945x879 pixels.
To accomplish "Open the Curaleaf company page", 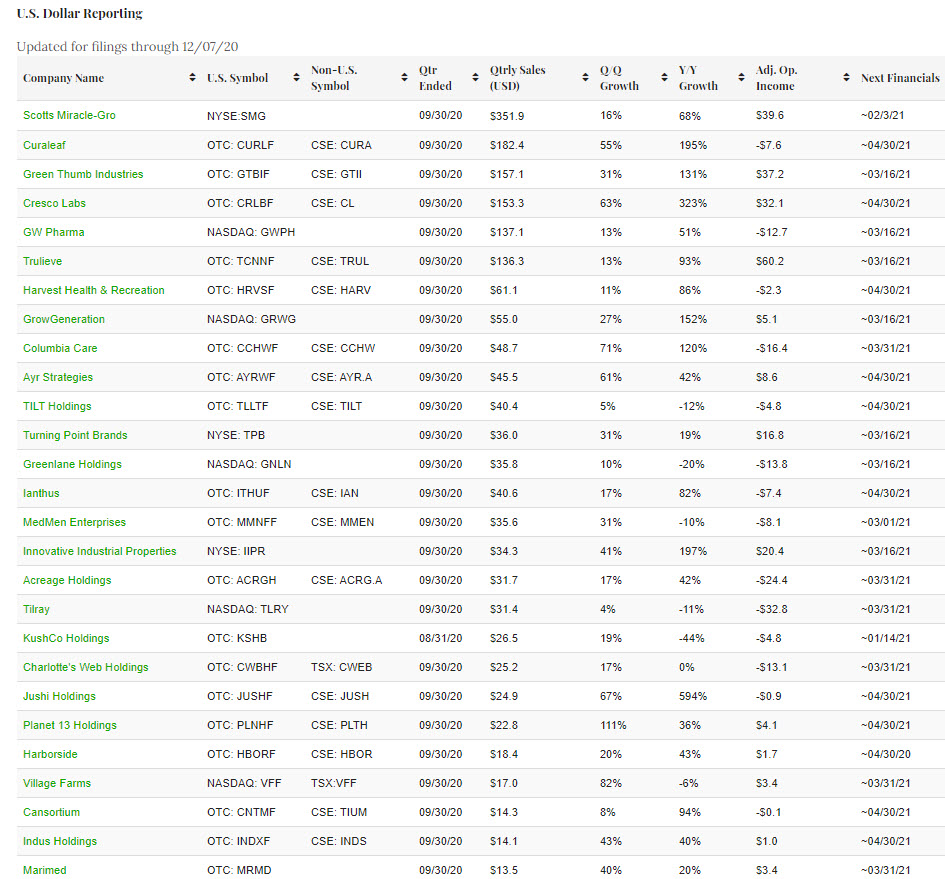I will [45, 145].
